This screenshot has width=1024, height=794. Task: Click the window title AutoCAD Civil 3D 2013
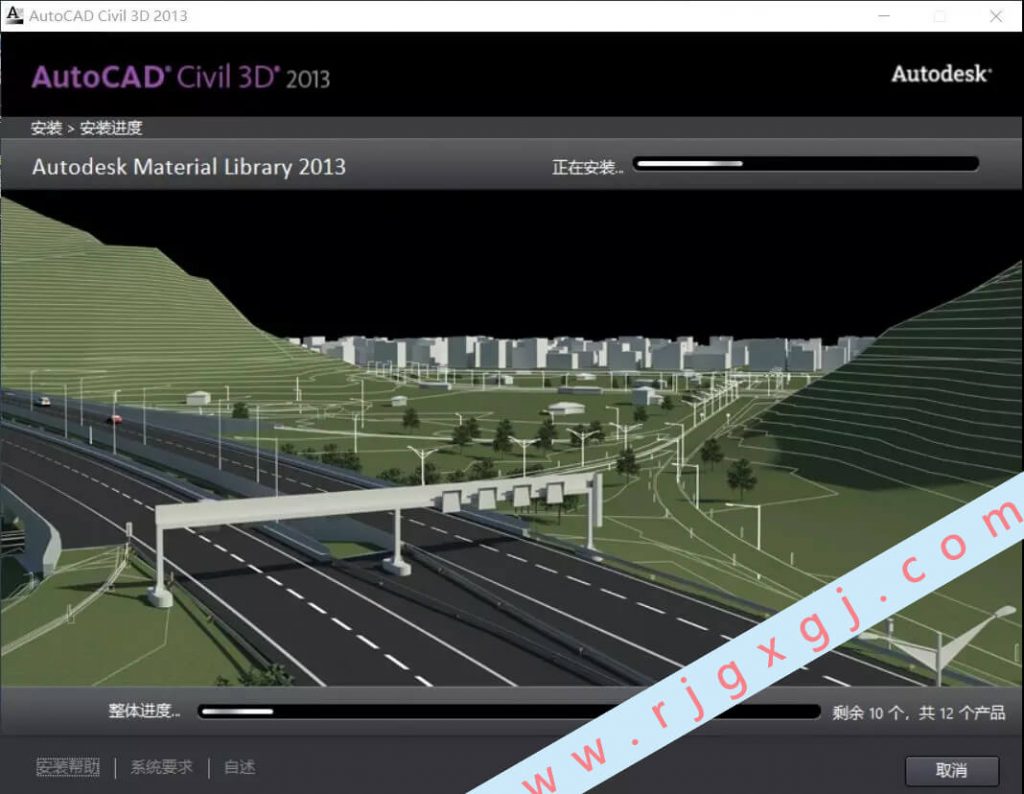(x=108, y=16)
